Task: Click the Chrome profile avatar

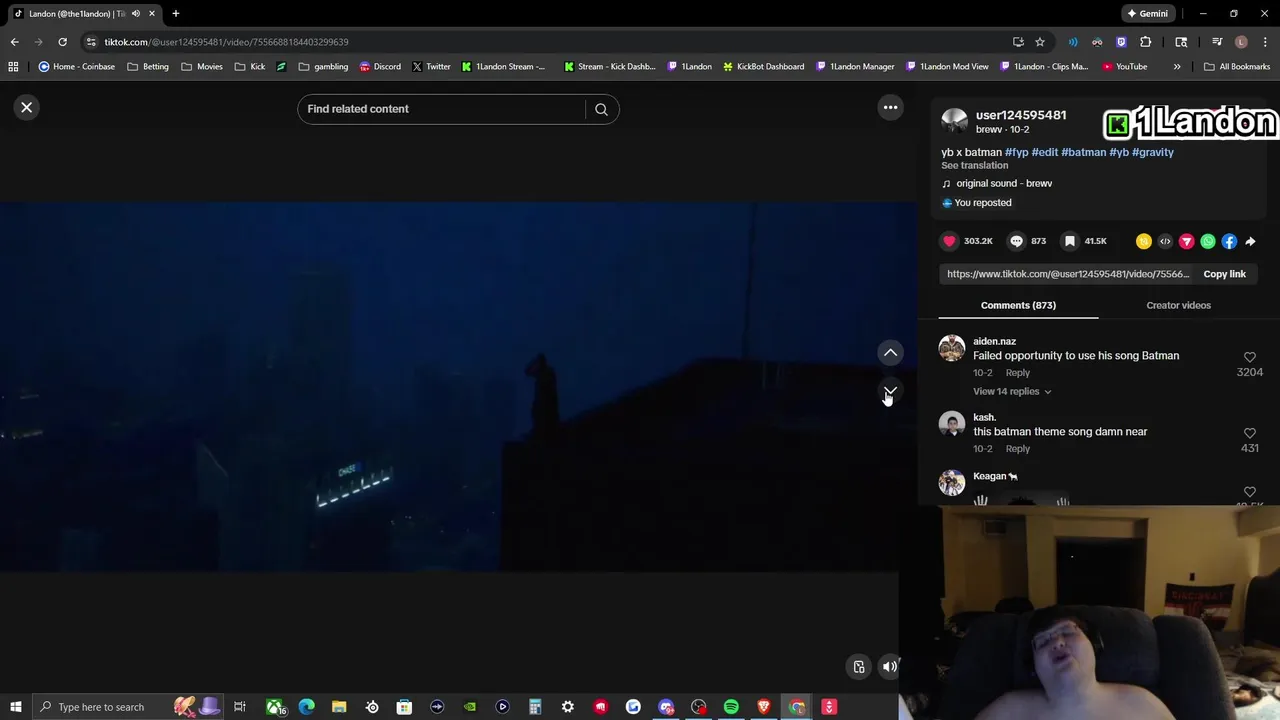Action: [x=1241, y=42]
